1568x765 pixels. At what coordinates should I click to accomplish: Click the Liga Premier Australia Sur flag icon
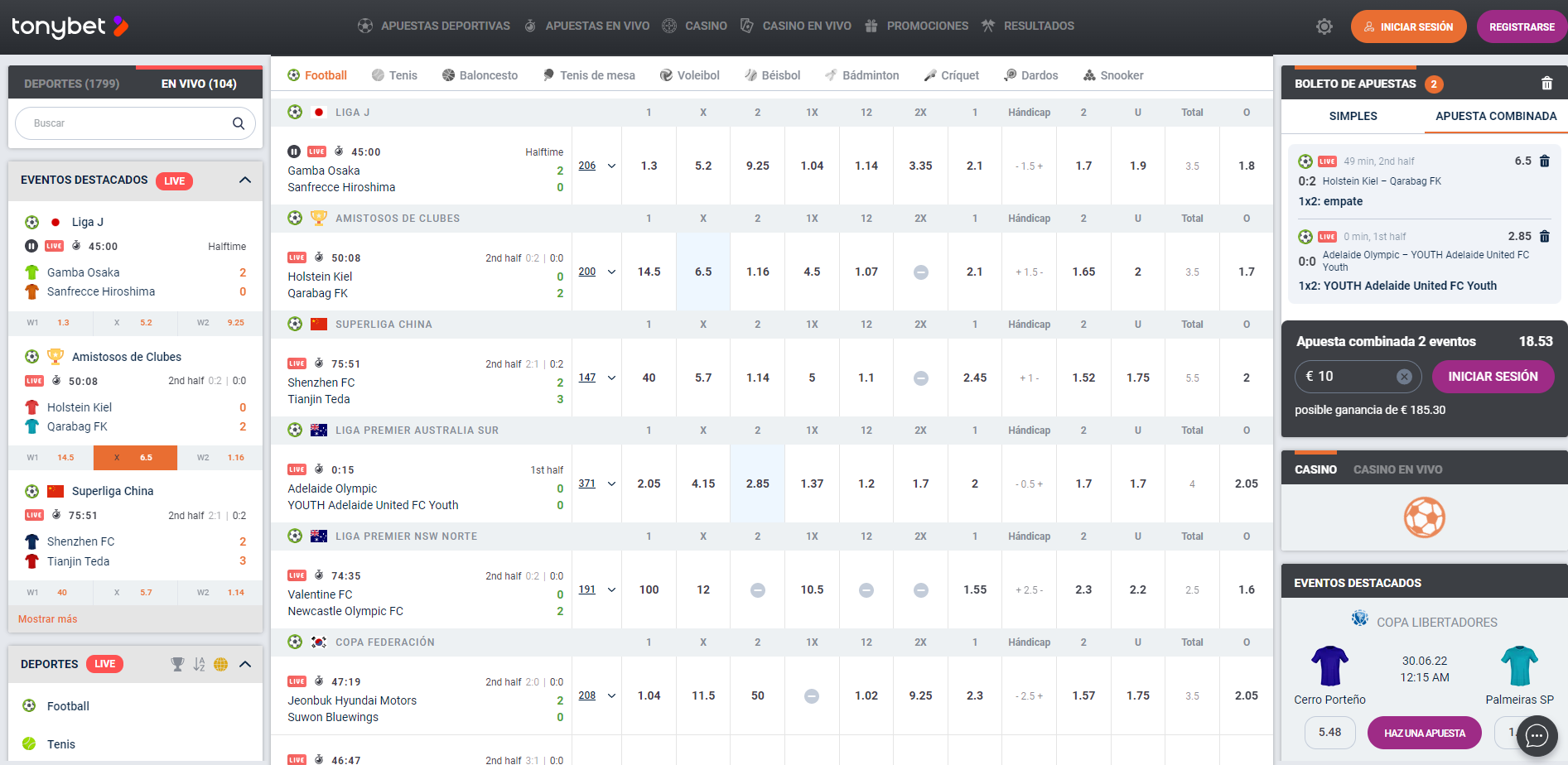[x=319, y=431]
